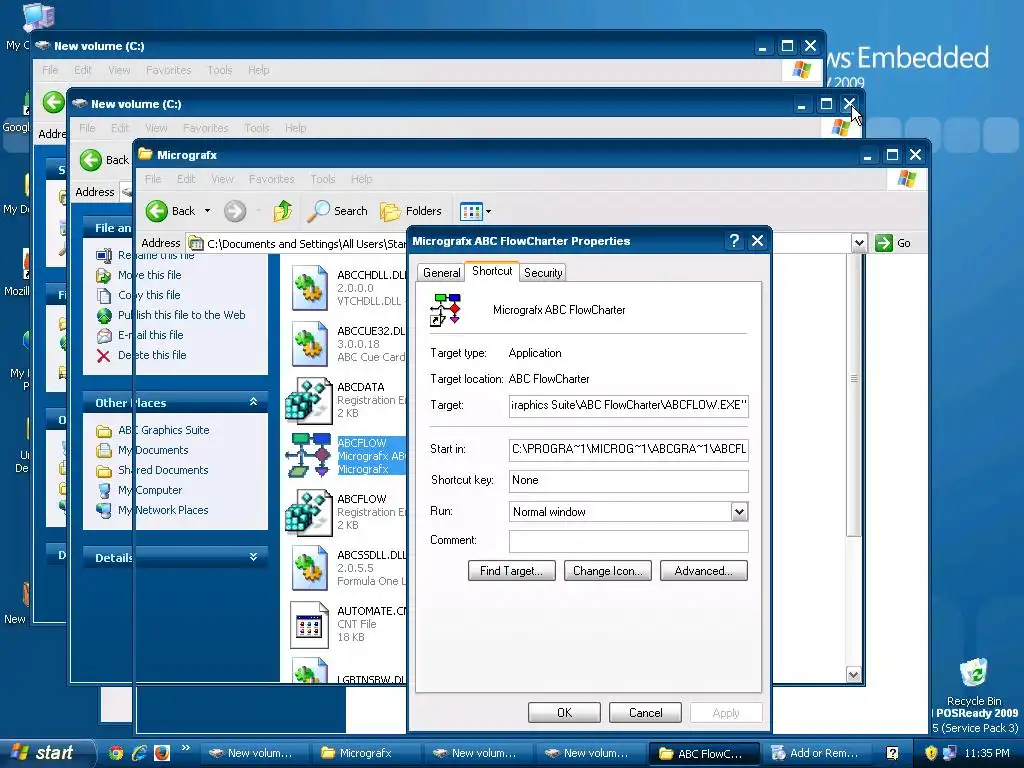The height and width of the screenshot is (768, 1024).
Task: Cancel the properties dialog
Action: pyautogui.click(x=645, y=712)
